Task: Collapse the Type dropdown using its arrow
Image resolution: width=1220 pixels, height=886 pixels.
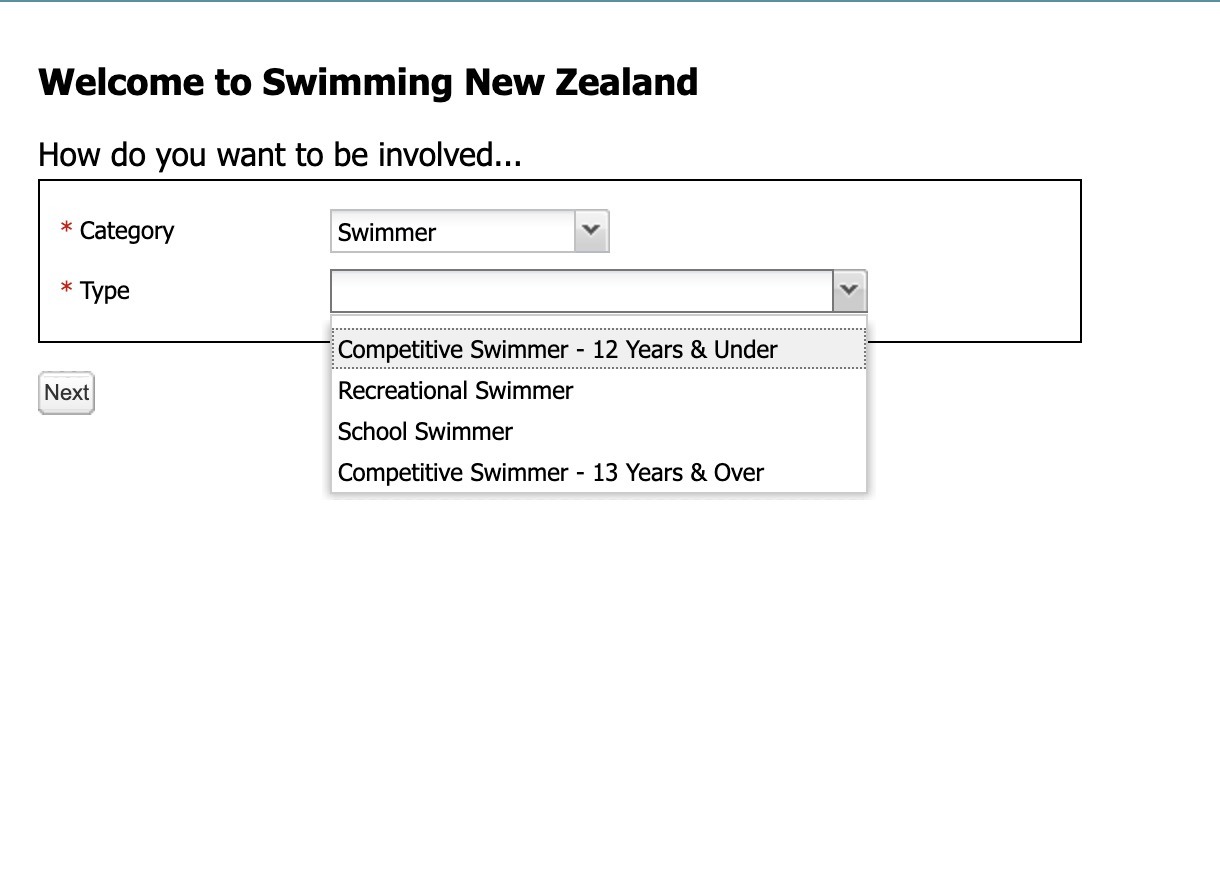Action: [x=849, y=290]
